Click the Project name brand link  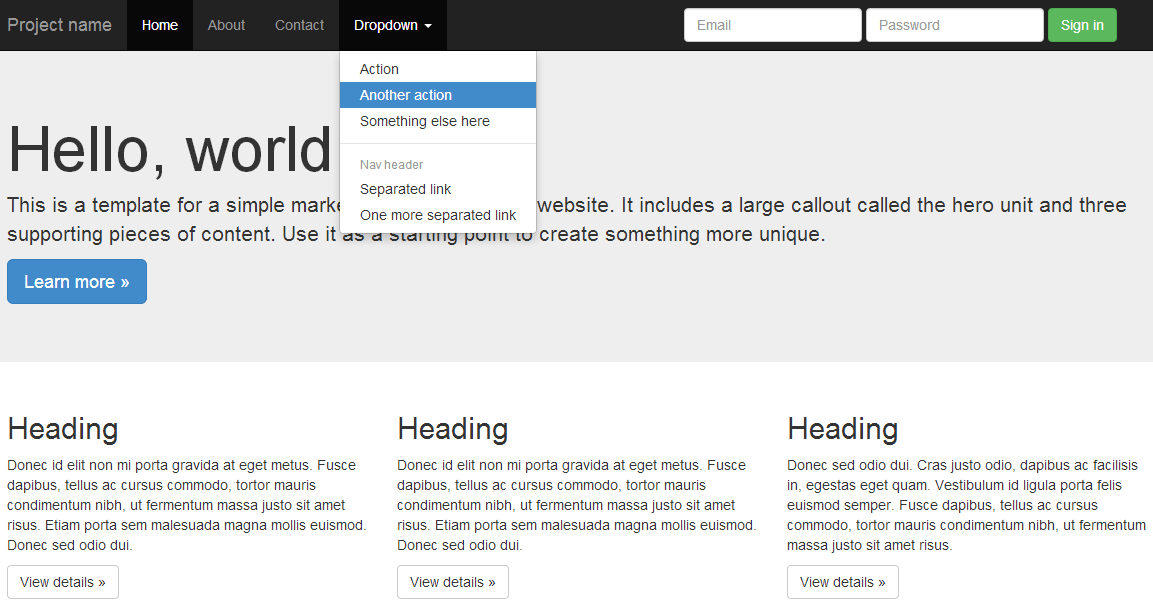[x=60, y=25]
